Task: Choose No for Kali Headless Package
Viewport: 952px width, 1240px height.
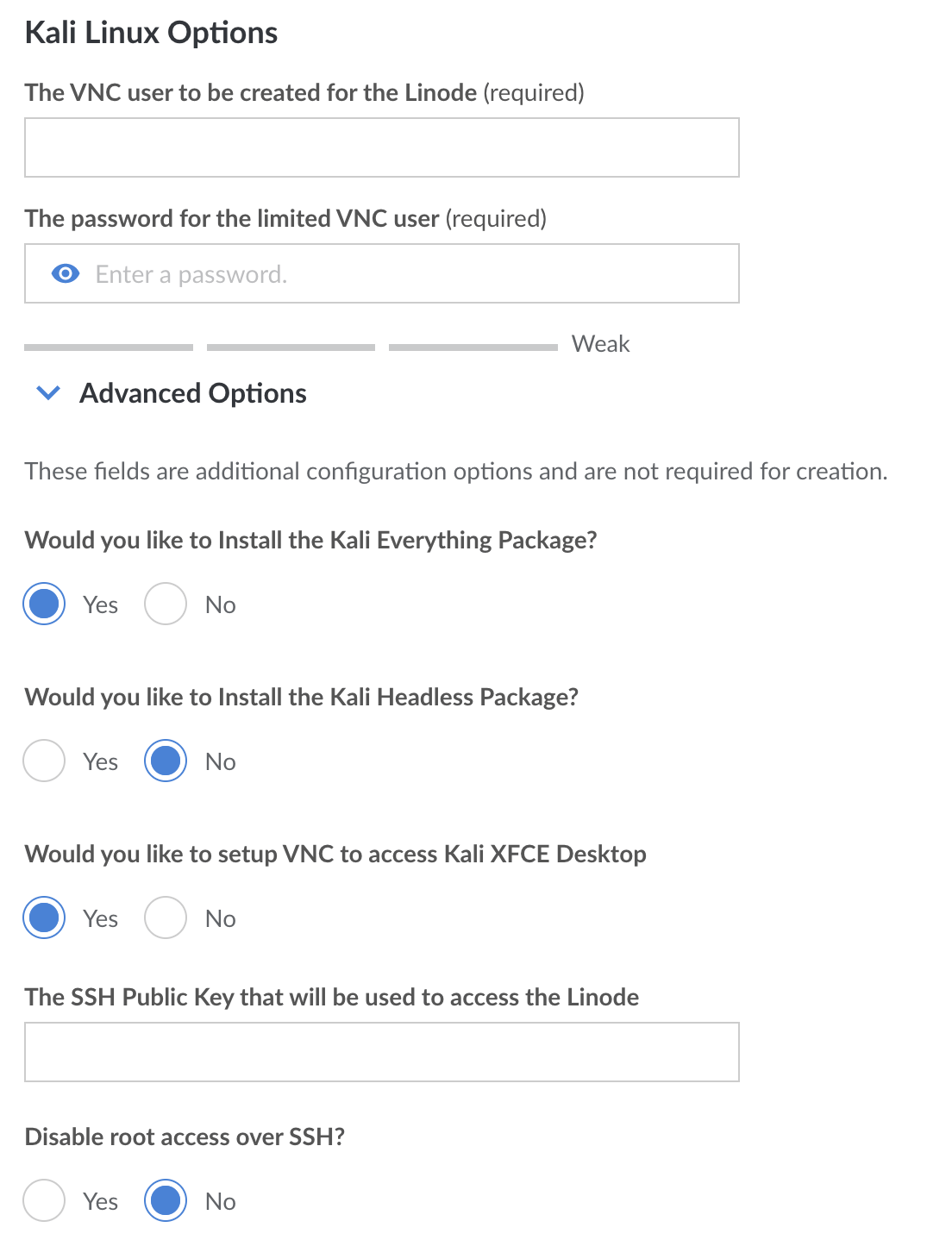Action: click(166, 761)
